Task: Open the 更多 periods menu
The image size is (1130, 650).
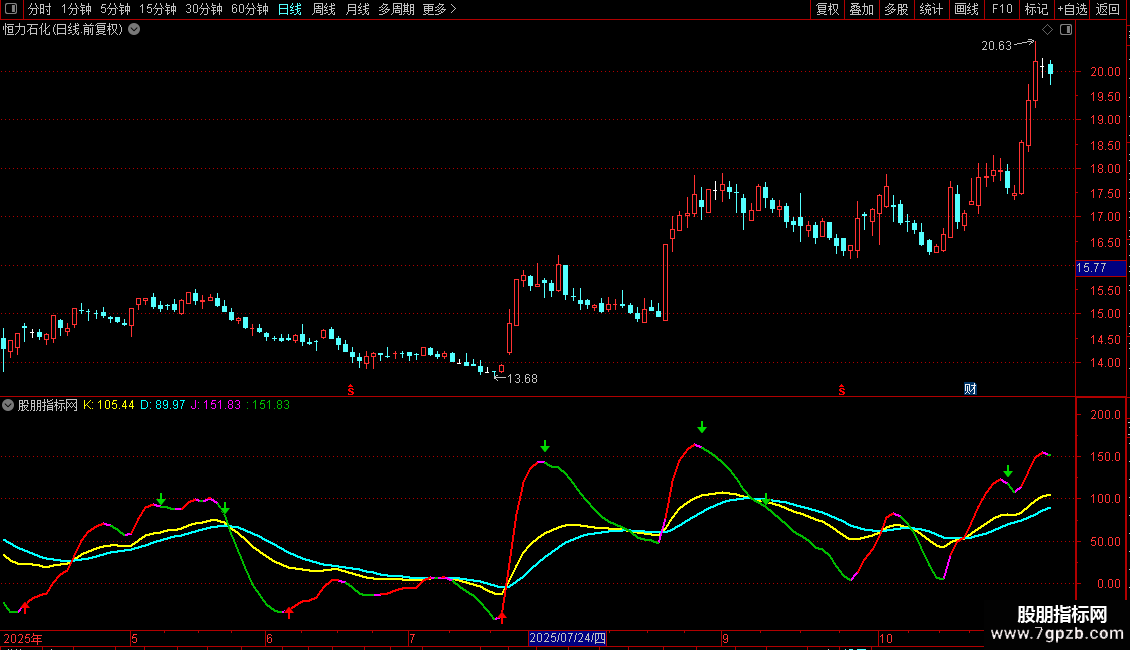Action: coord(439,9)
